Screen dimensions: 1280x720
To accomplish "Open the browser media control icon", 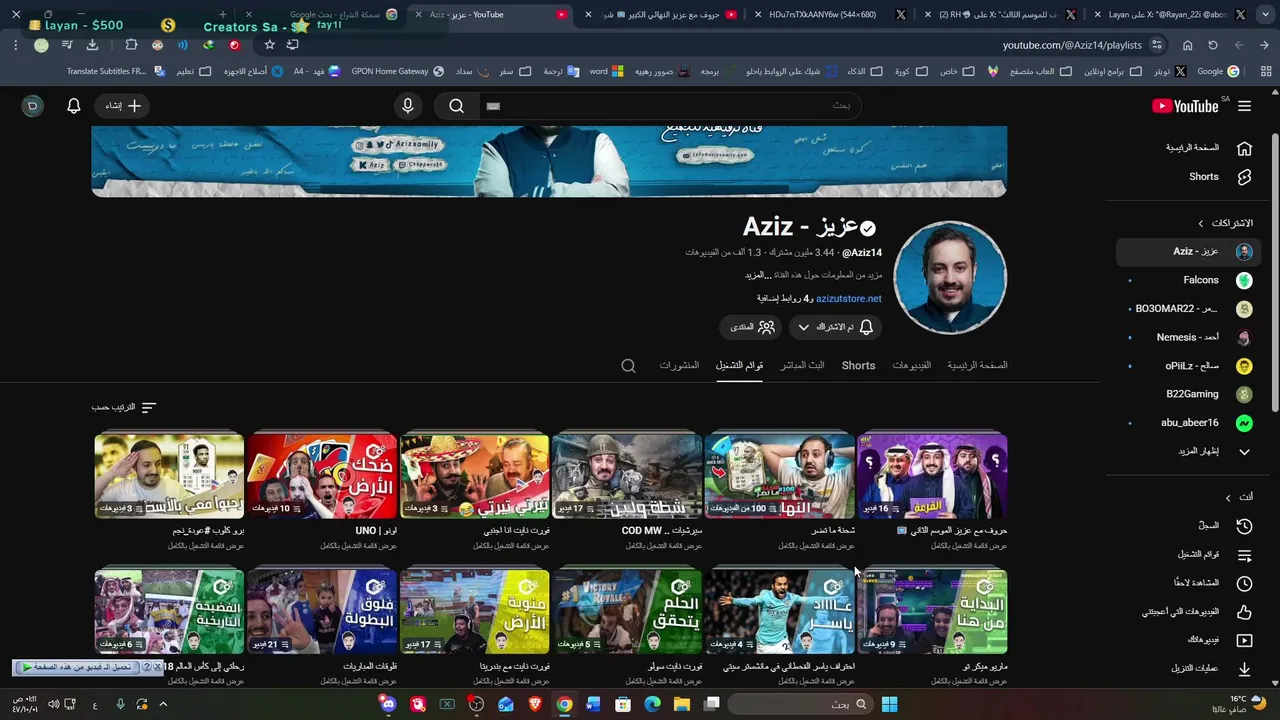I will pos(66,45).
